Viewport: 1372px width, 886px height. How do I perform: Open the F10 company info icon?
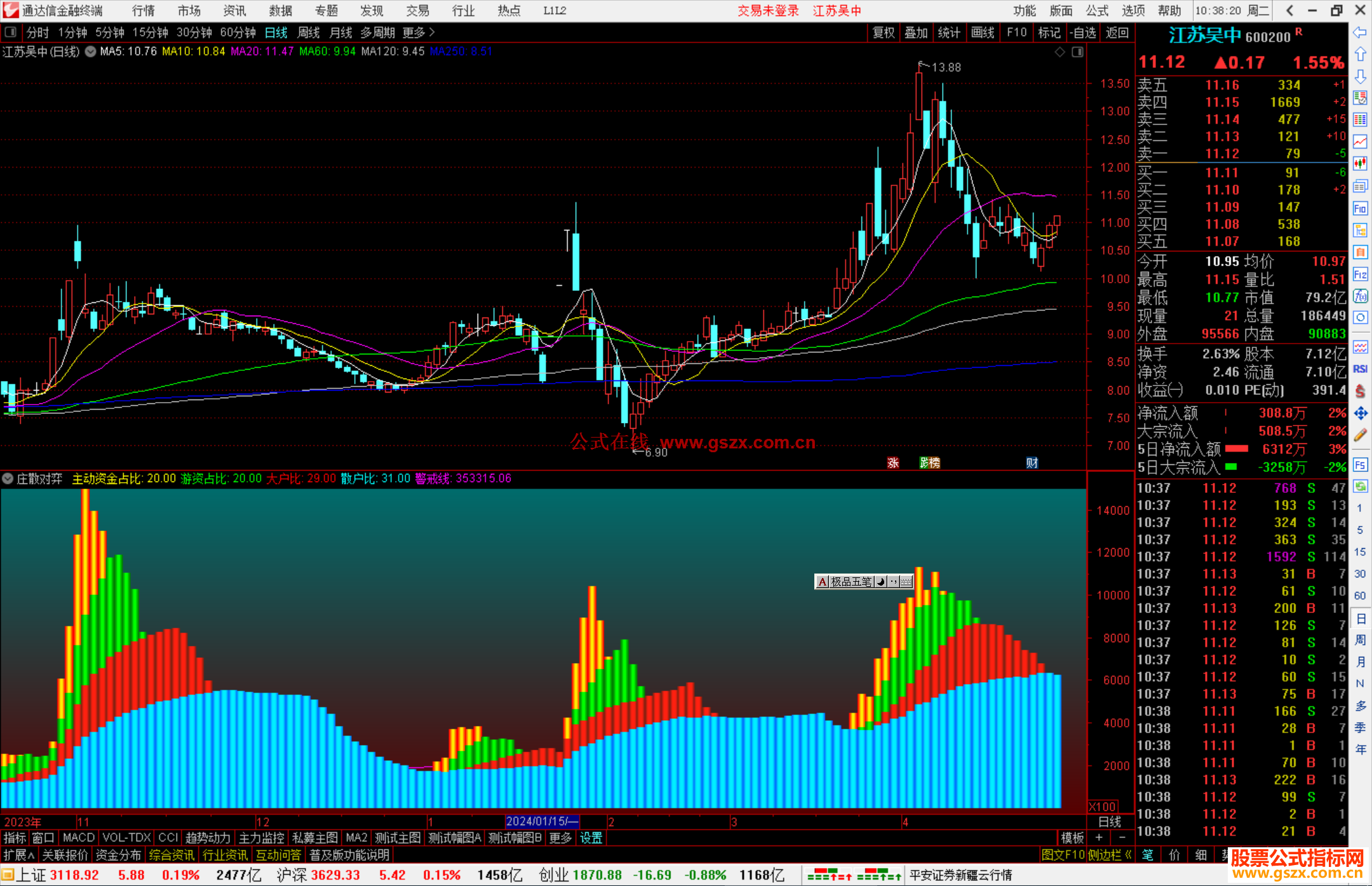(x=1360, y=209)
